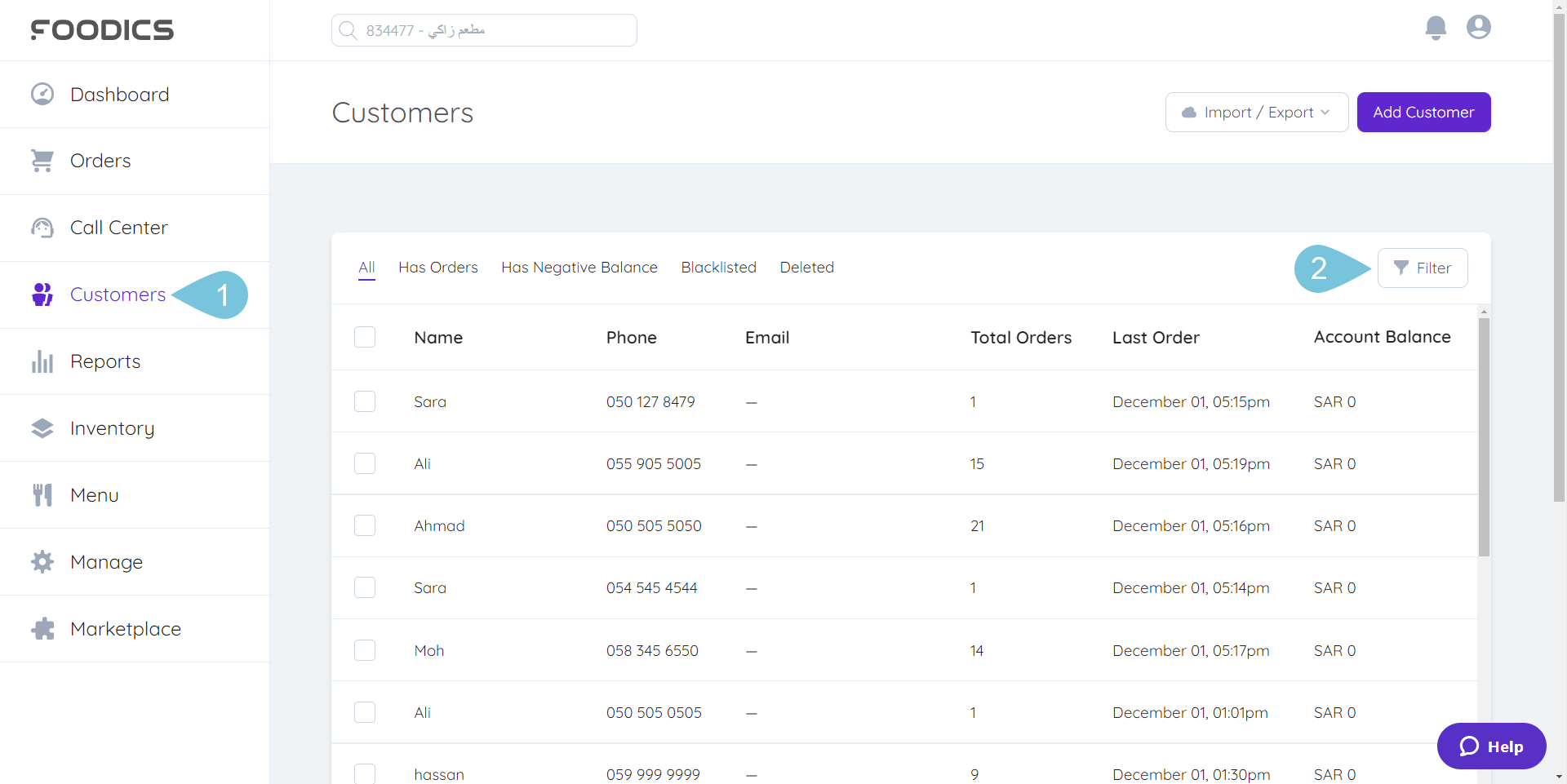
Task: Open the customer named Sara
Action: coord(430,401)
